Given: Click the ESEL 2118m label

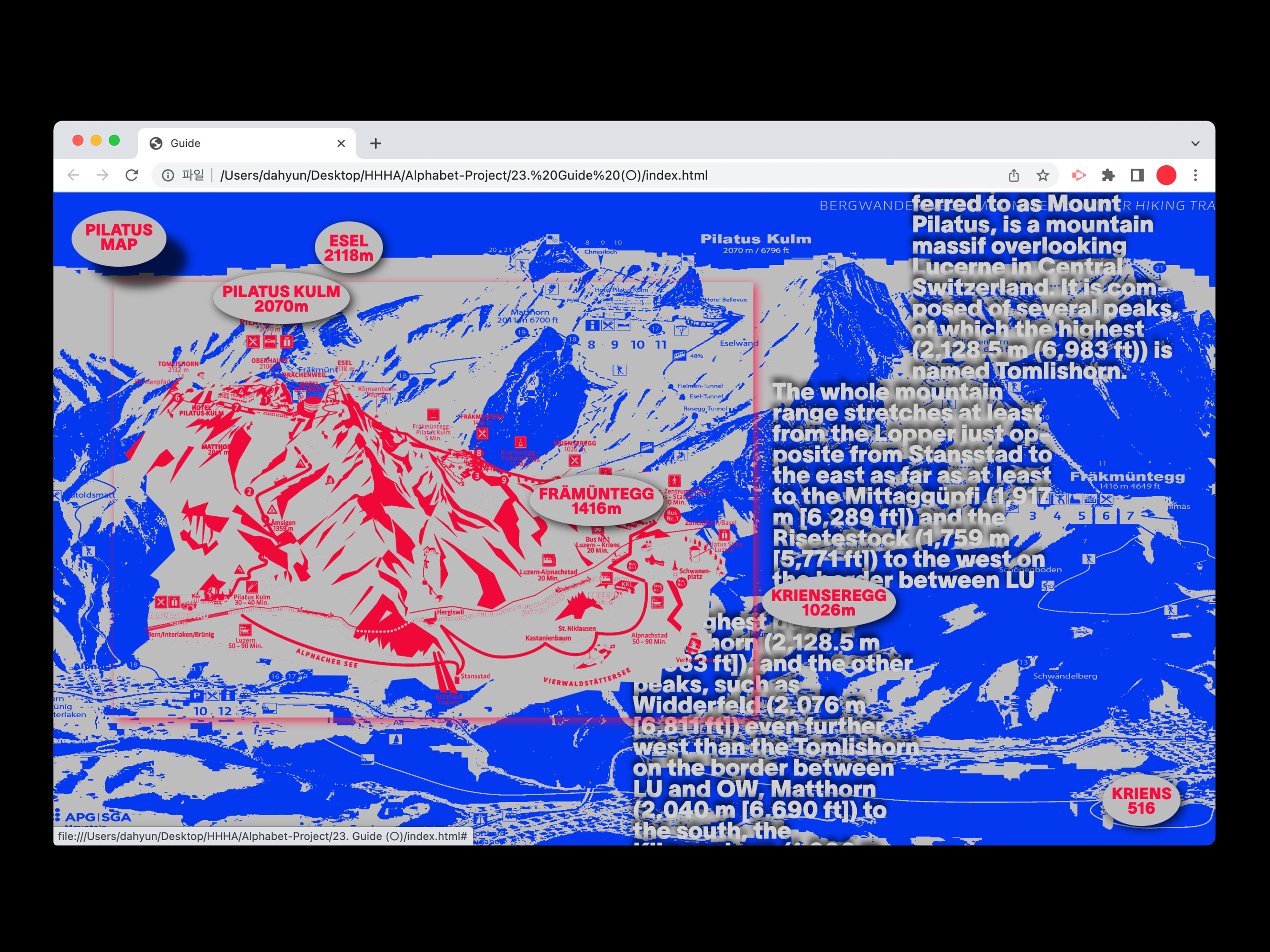Looking at the screenshot, I should [349, 248].
